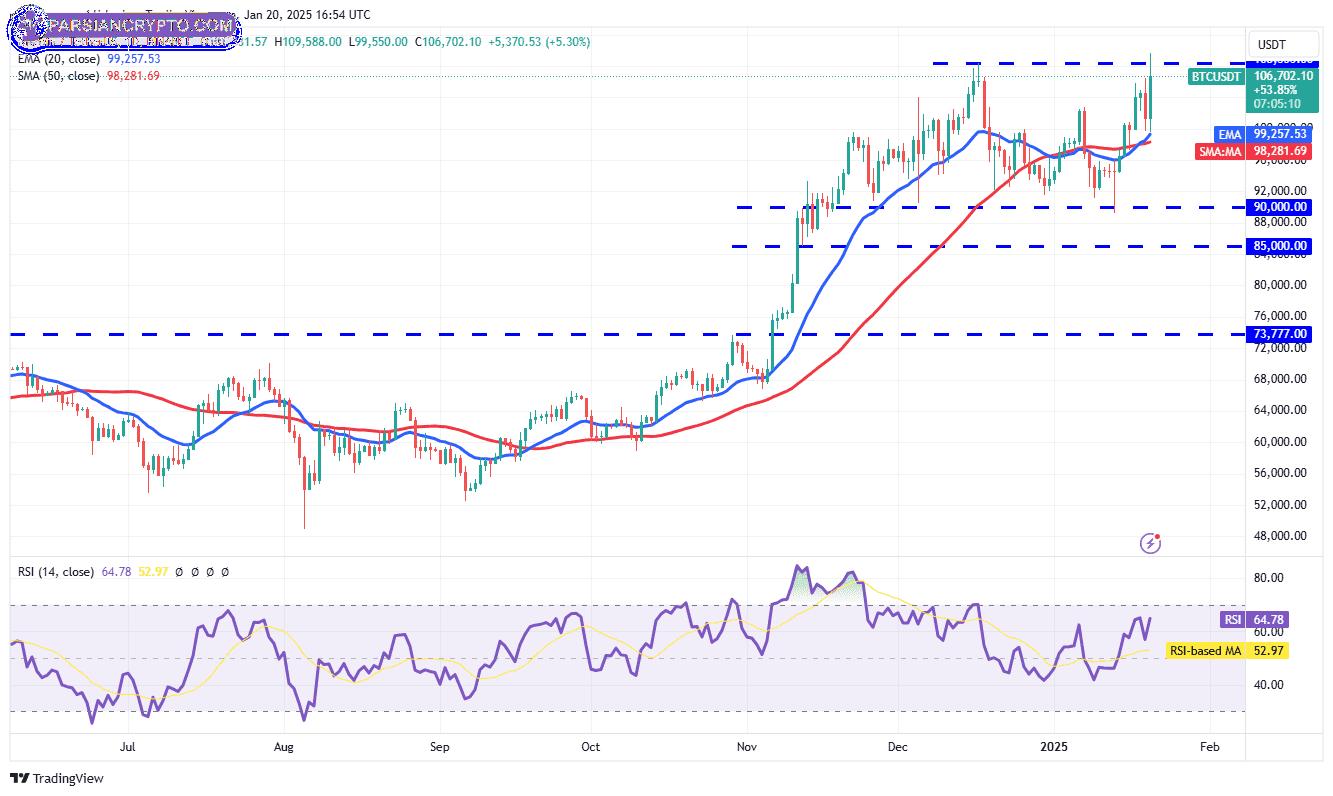Click the RSI (14, close) legend

pos(55,572)
